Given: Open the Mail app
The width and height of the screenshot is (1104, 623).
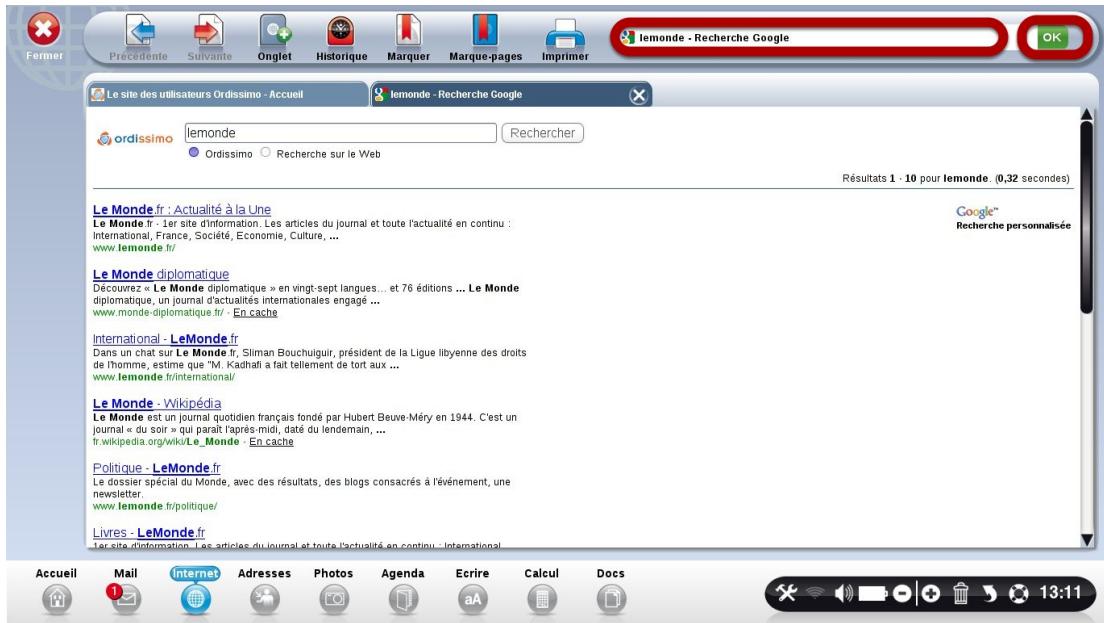Looking at the screenshot, I should tap(125, 598).
